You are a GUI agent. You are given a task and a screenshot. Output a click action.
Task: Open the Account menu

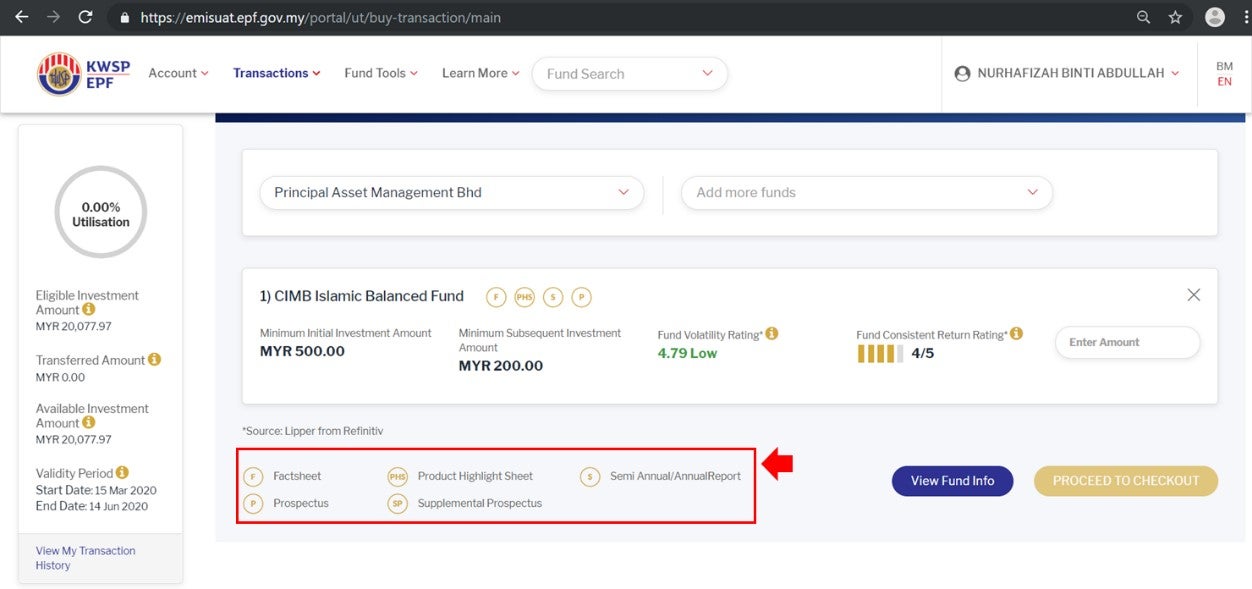pyautogui.click(x=179, y=73)
